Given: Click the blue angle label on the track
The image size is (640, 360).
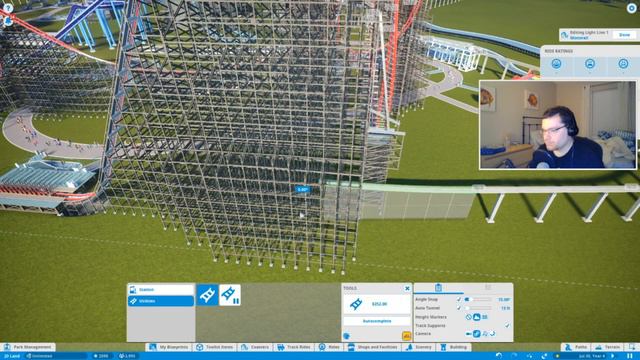Looking at the screenshot, I should 302,189.
